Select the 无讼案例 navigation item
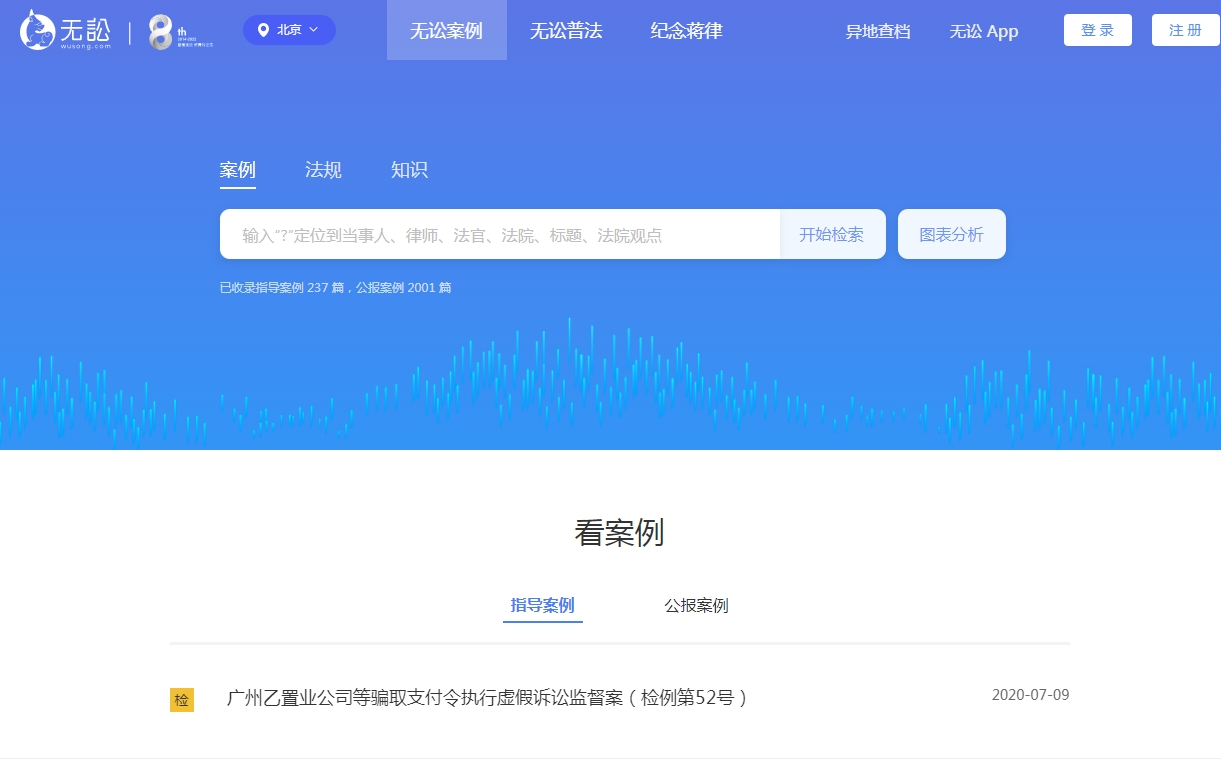Viewport: 1221px width, 761px height. 447,31
